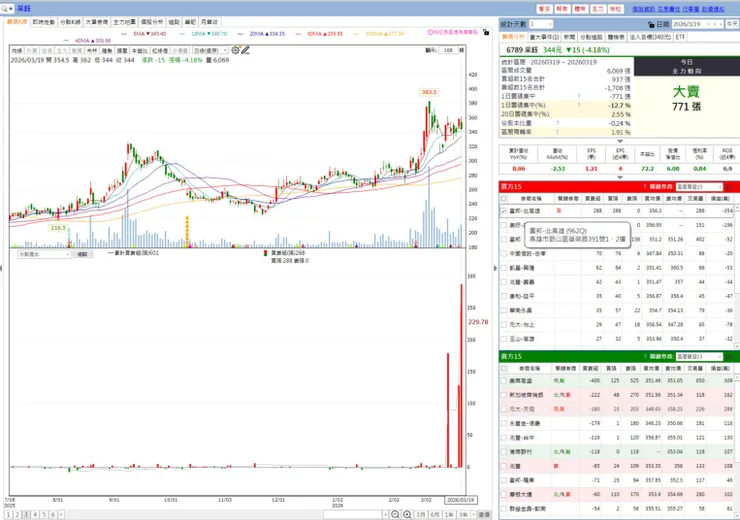Click the 5MA legend line

click(x=143, y=34)
